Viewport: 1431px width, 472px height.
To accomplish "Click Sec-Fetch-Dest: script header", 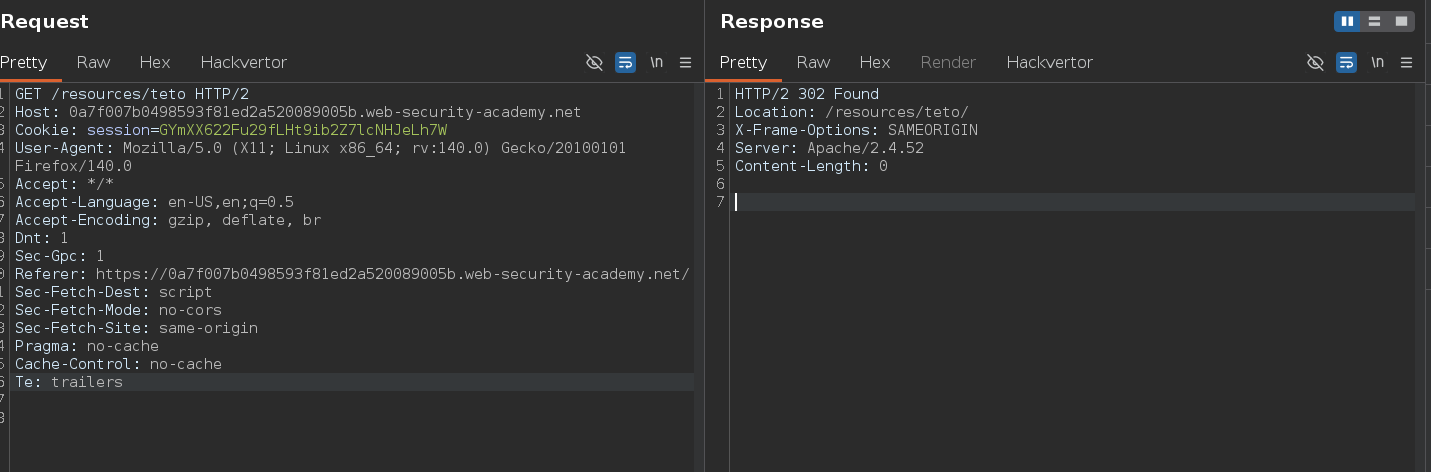I will 114,292.
